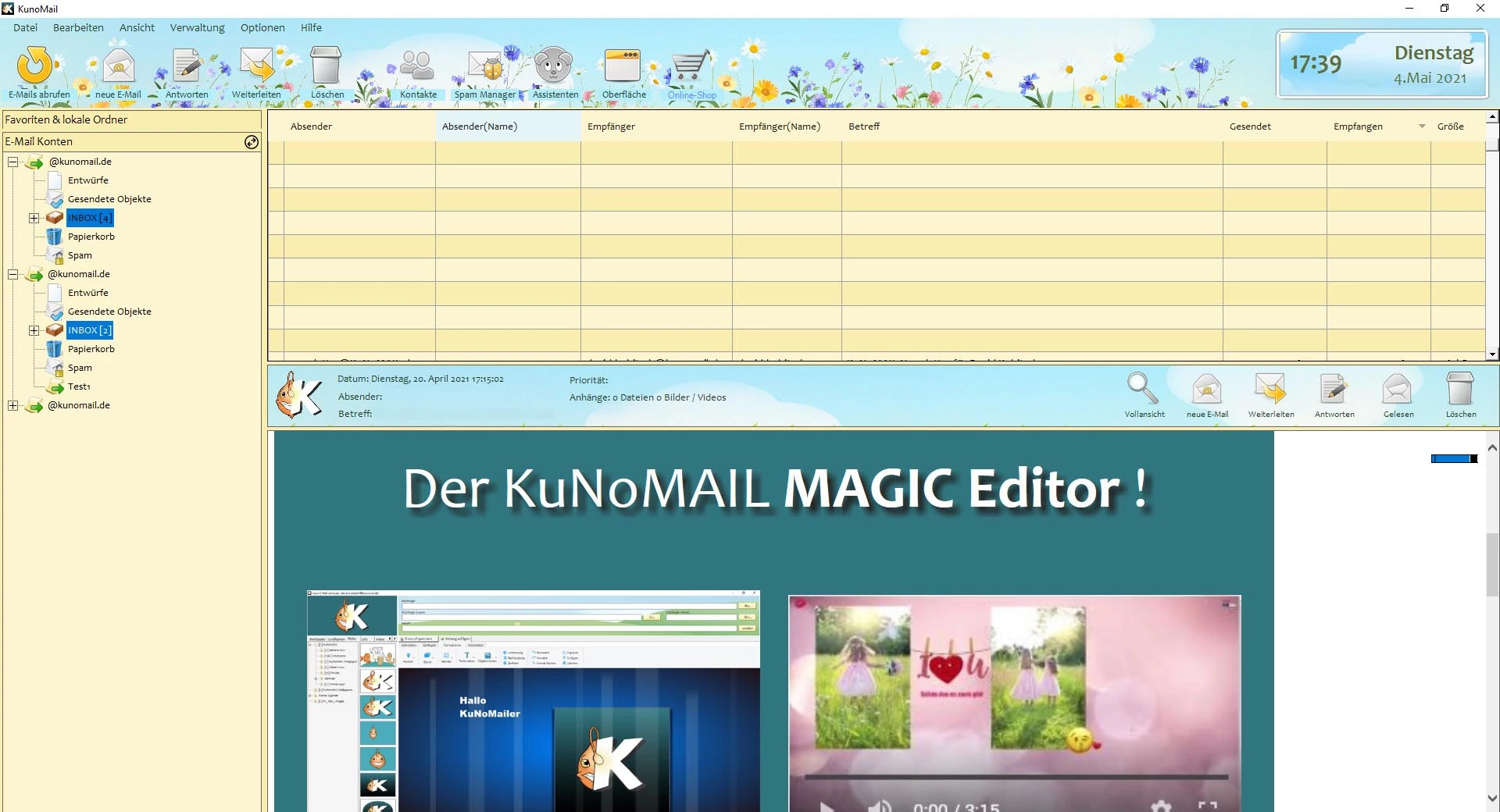Click the Magic Editor screenshot thumbnail
Image resolution: width=1500 pixels, height=812 pixels.
(x=534, y=701)
